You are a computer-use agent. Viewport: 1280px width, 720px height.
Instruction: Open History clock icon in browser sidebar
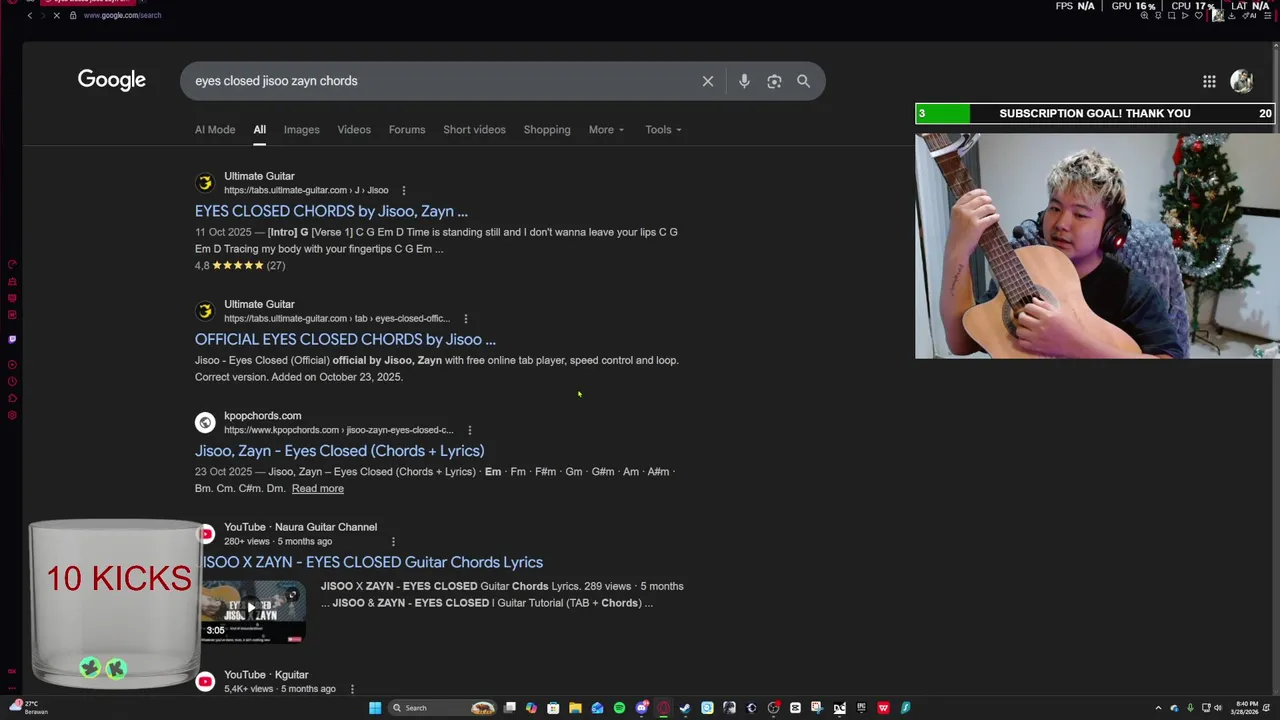pos(12,381)
